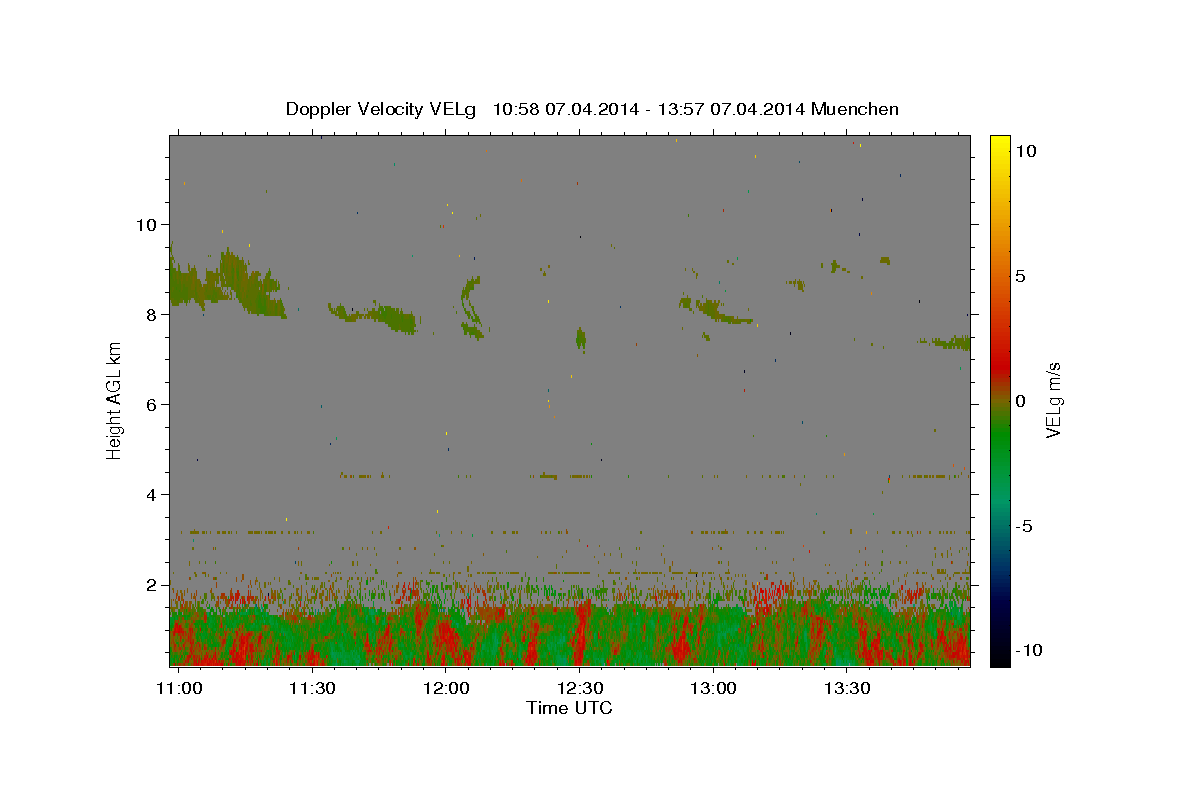1200x800 pixels.
Task: Click the '13:30' time tick label
Action: tap(847, 688)
